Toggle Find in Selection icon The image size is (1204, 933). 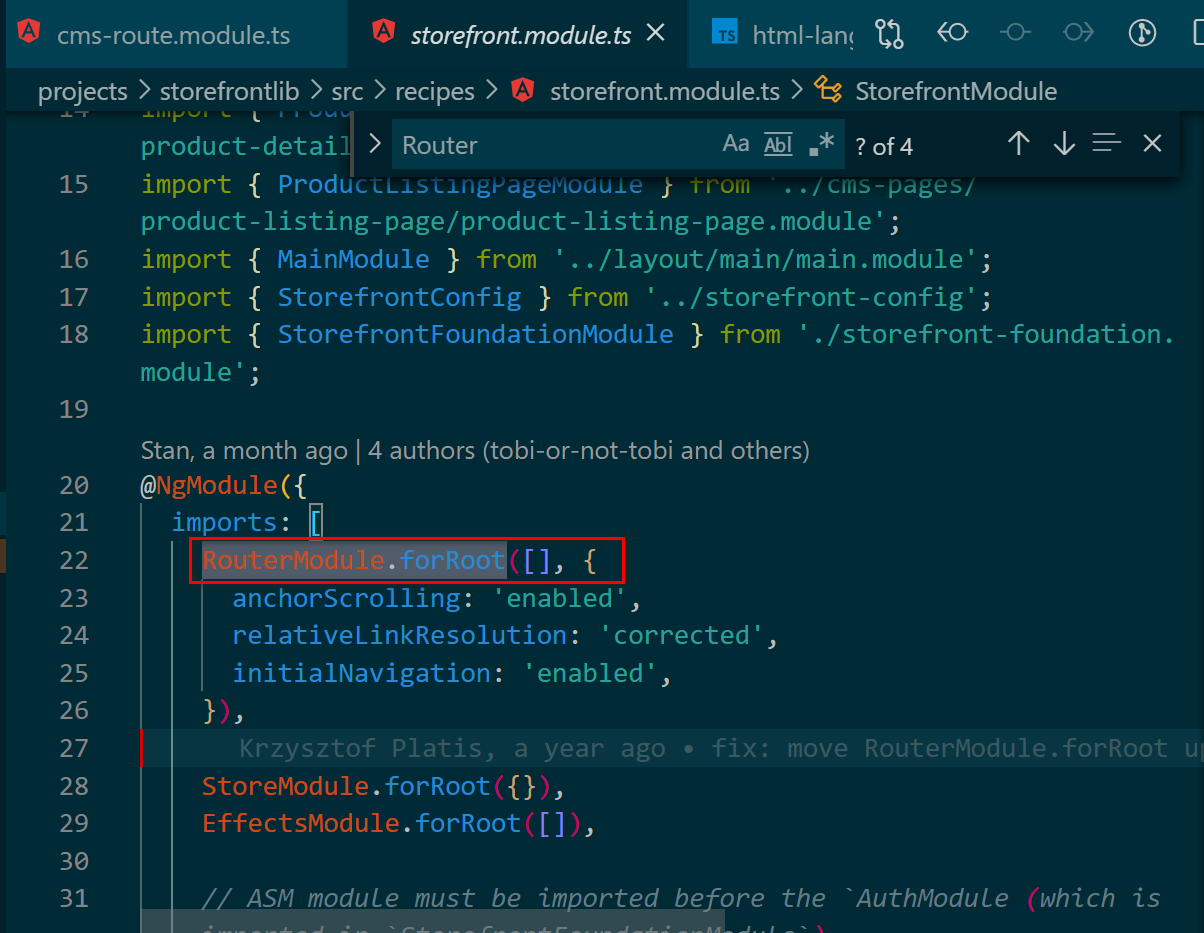click(1107, 144)
